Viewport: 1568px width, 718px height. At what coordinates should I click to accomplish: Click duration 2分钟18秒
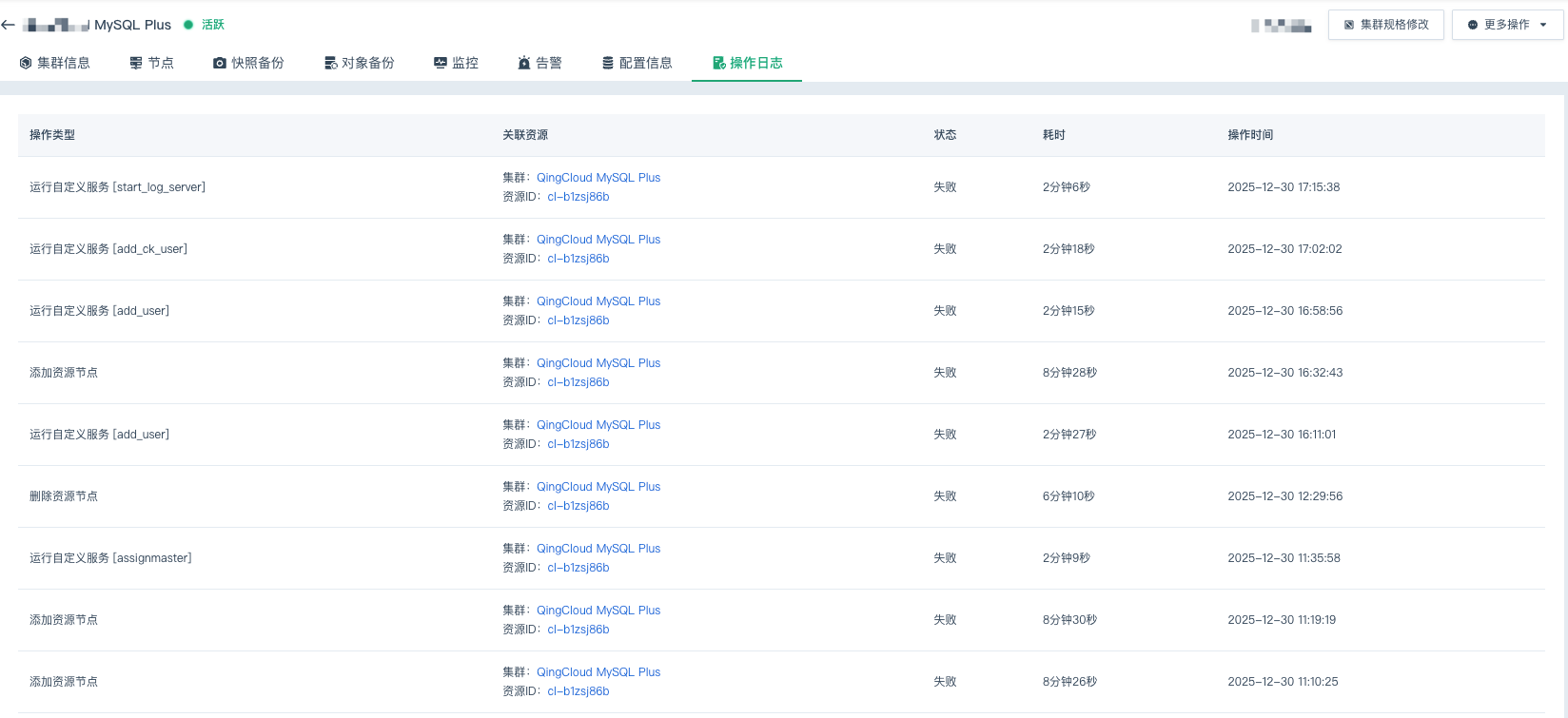(x=1068, y=249)
